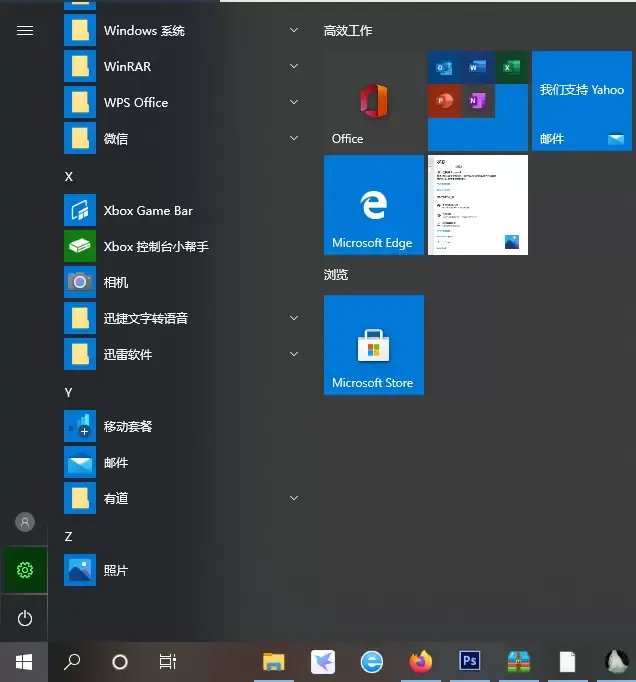Click the 浏览 group title
Viewport: 636px width, 682px height.
click(336, 275)
